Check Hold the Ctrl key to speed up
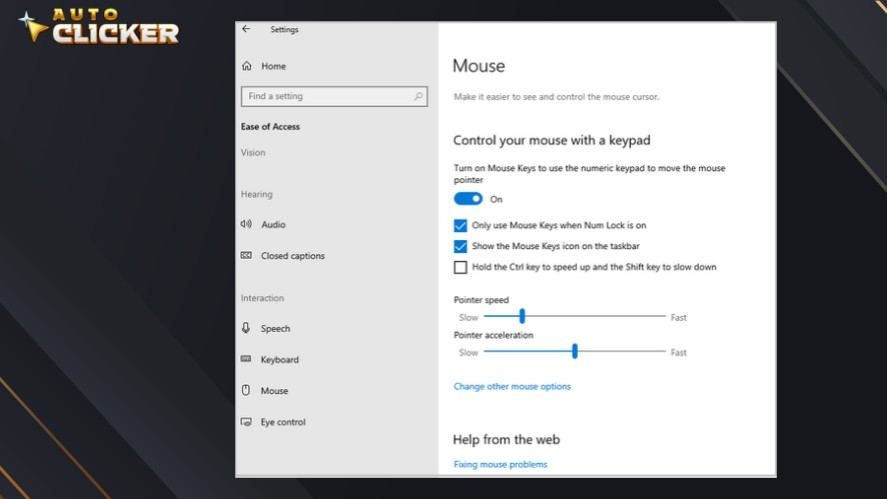This screenshot has width=887, height=499. tap(460, 267)
